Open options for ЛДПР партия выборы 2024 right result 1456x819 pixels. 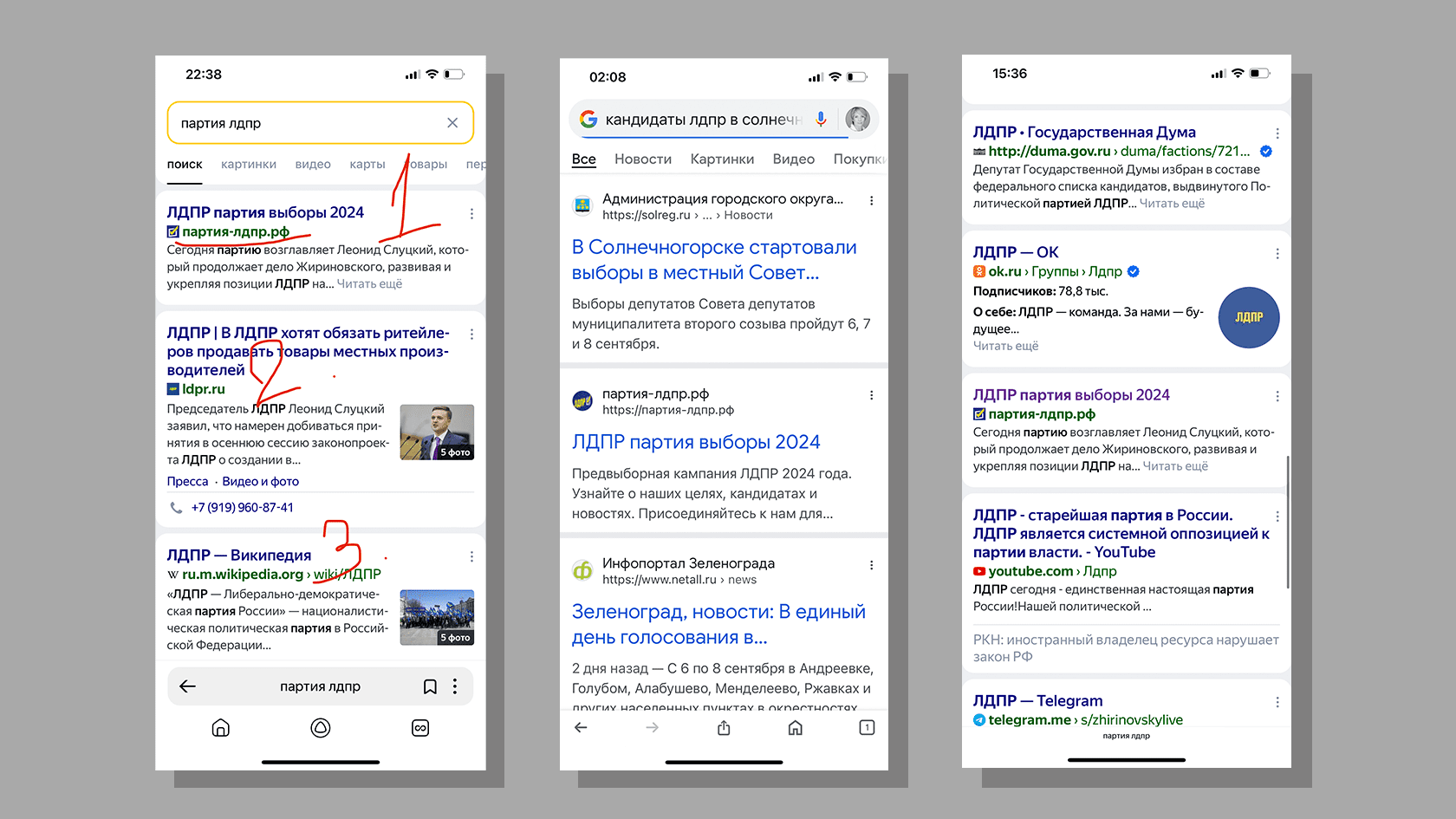pos(1277,396)
